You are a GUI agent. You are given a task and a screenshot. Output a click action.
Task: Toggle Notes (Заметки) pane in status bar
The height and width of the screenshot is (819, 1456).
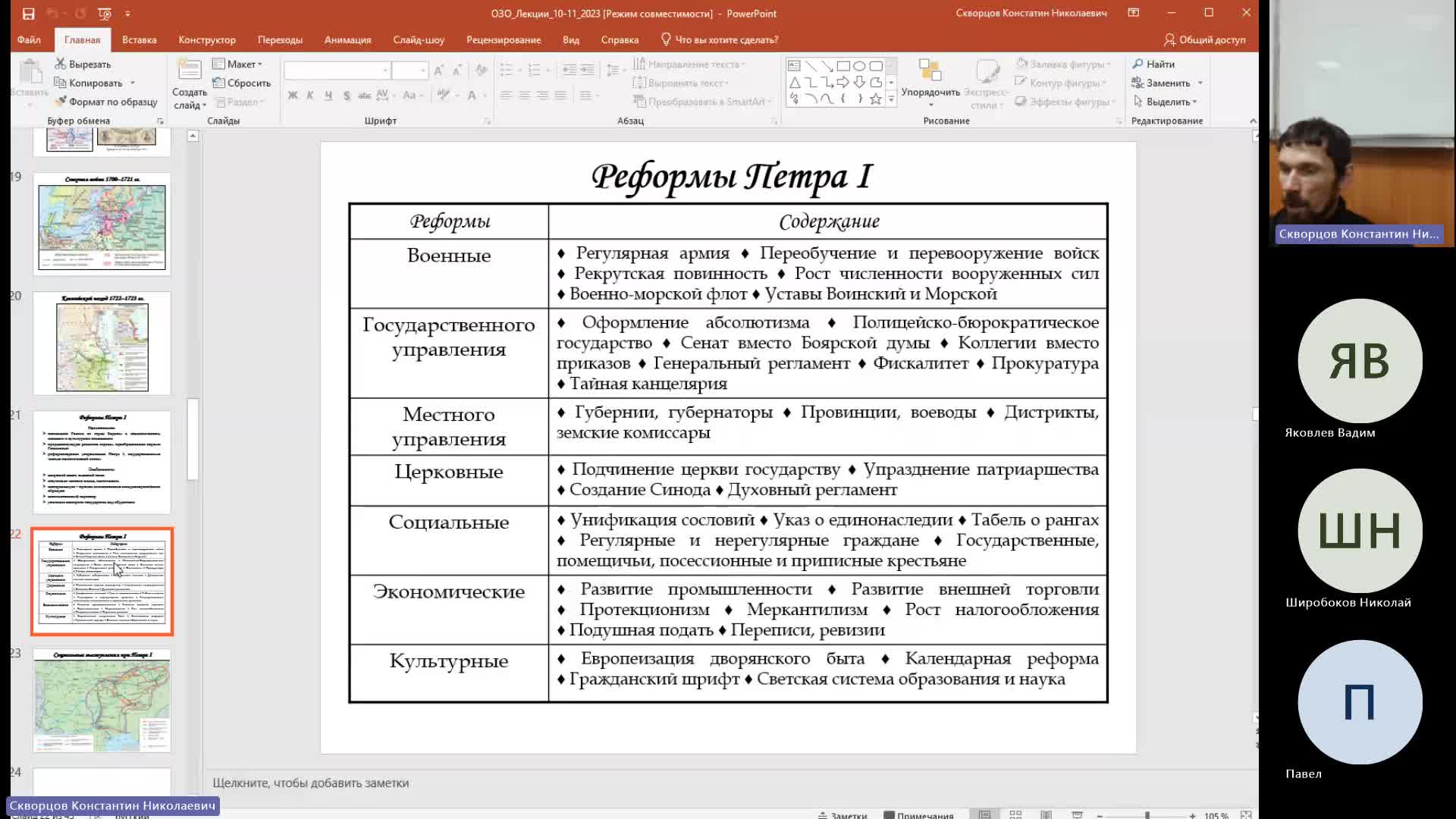[842, 815]
